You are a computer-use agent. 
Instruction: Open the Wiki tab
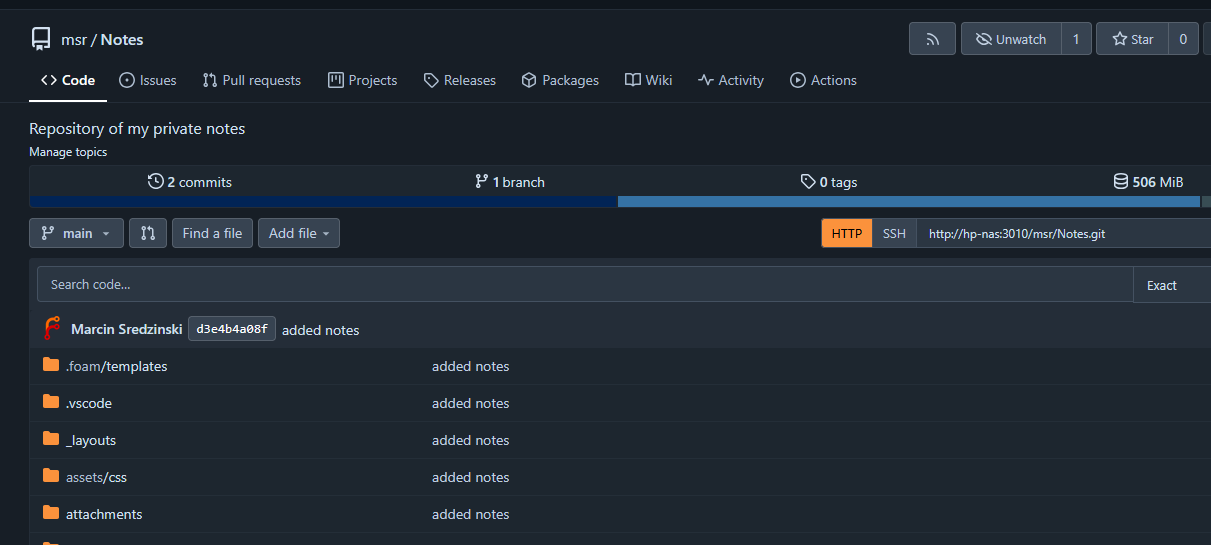[x=648, y=80]
